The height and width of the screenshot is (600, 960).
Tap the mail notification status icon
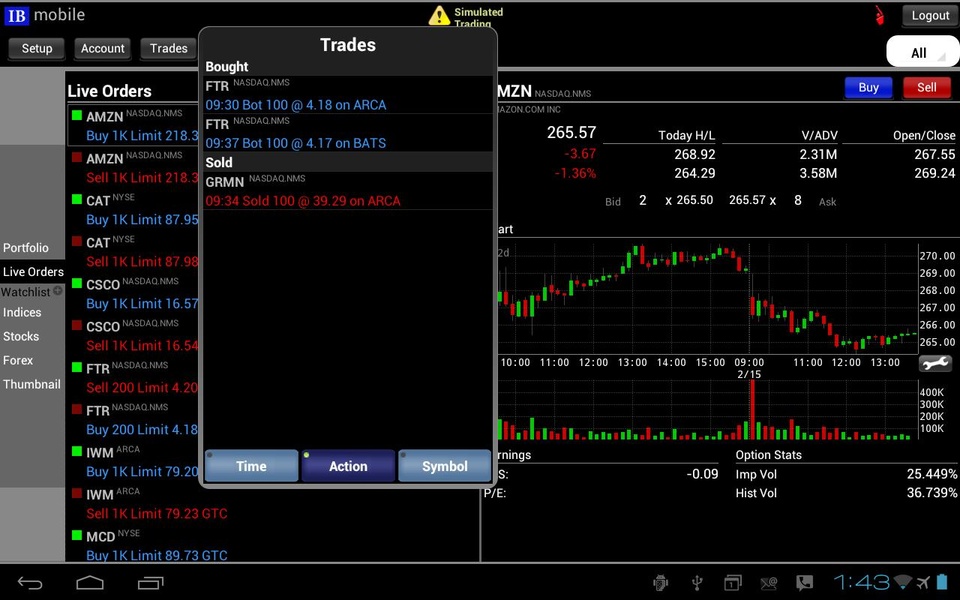pyautogui.click(x=768, y=582)
